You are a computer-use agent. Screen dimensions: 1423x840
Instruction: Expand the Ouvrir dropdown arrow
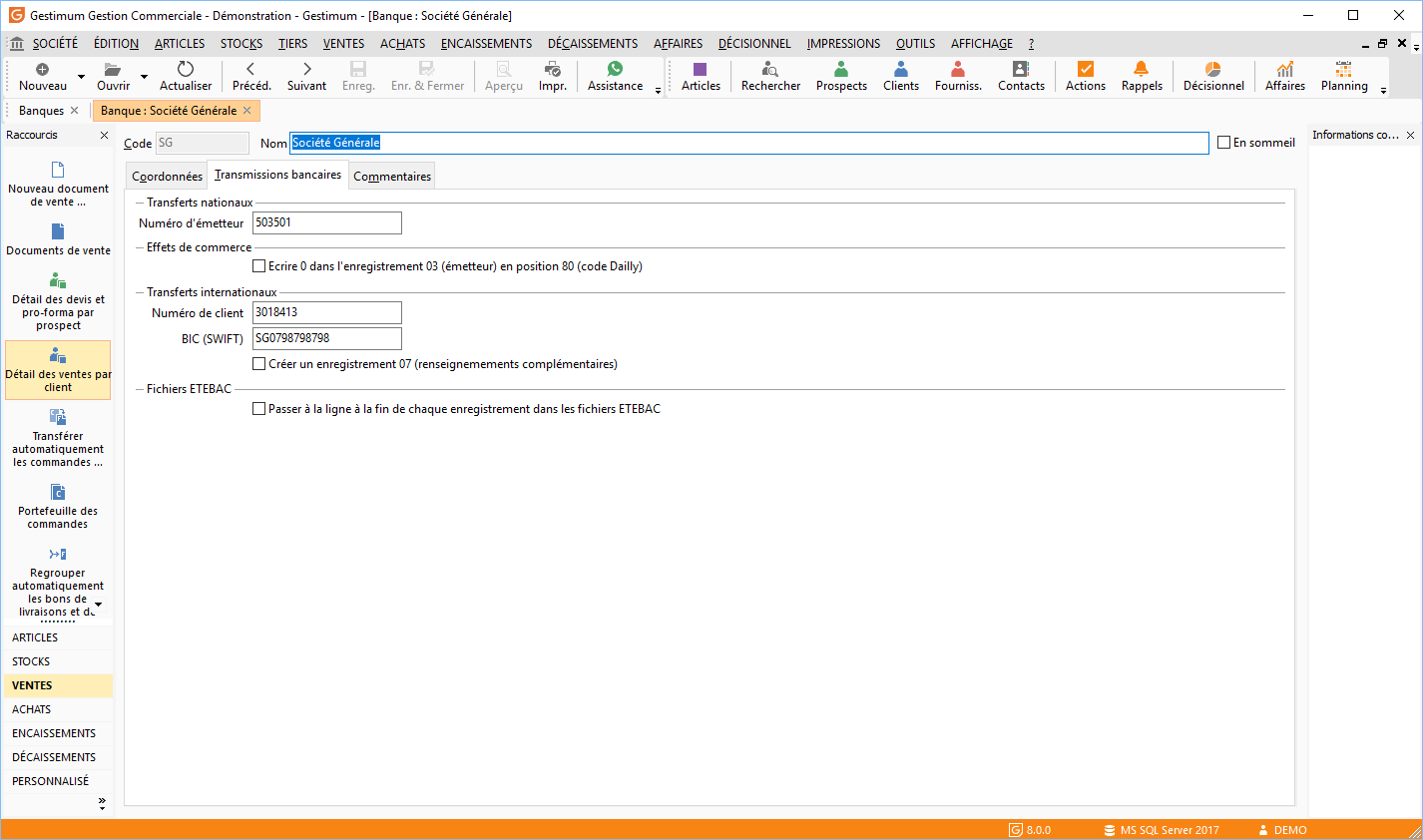pos(144,77)
